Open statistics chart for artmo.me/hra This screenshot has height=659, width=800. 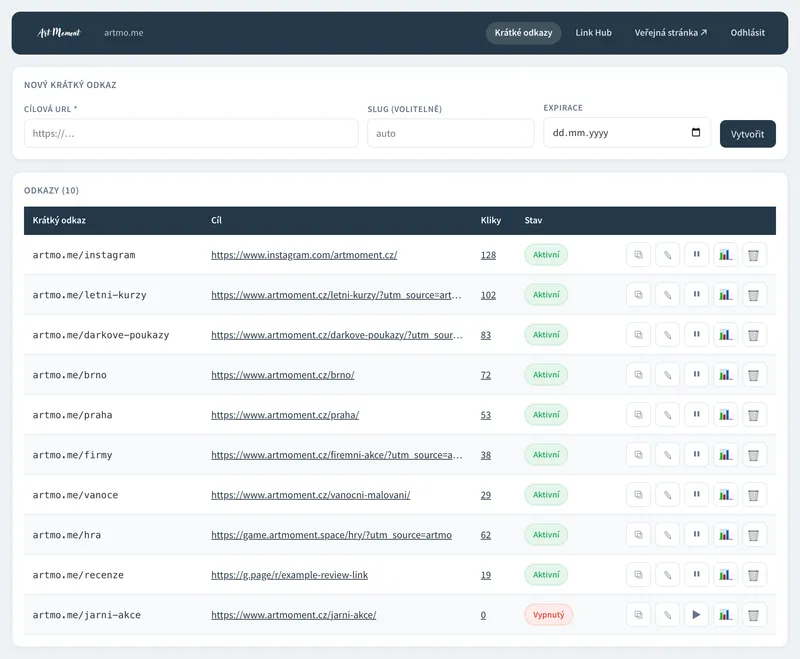[x=725, y=535]
